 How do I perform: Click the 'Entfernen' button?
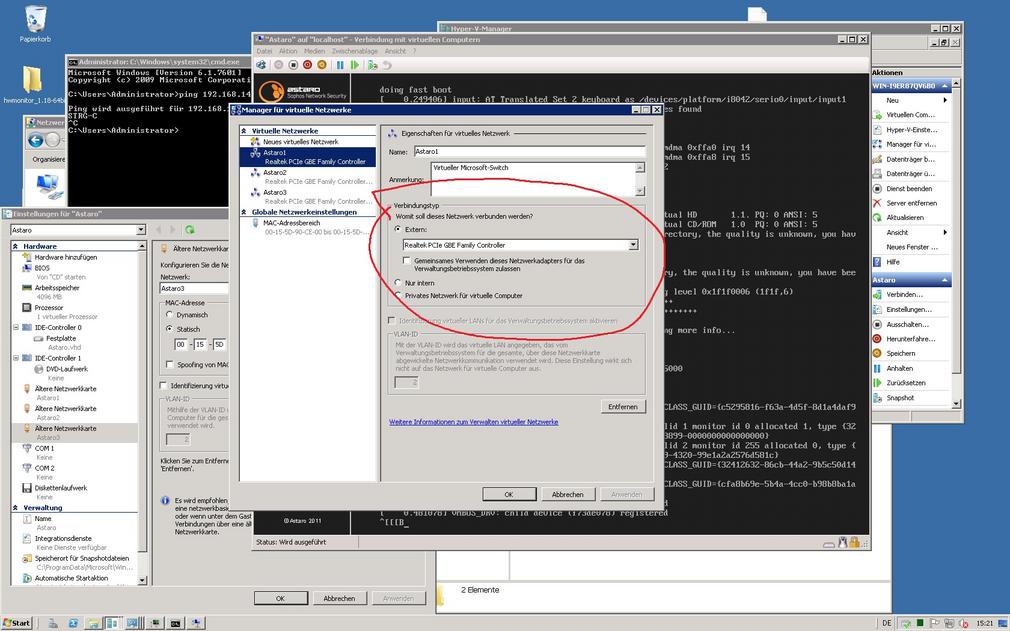point(622,406)
